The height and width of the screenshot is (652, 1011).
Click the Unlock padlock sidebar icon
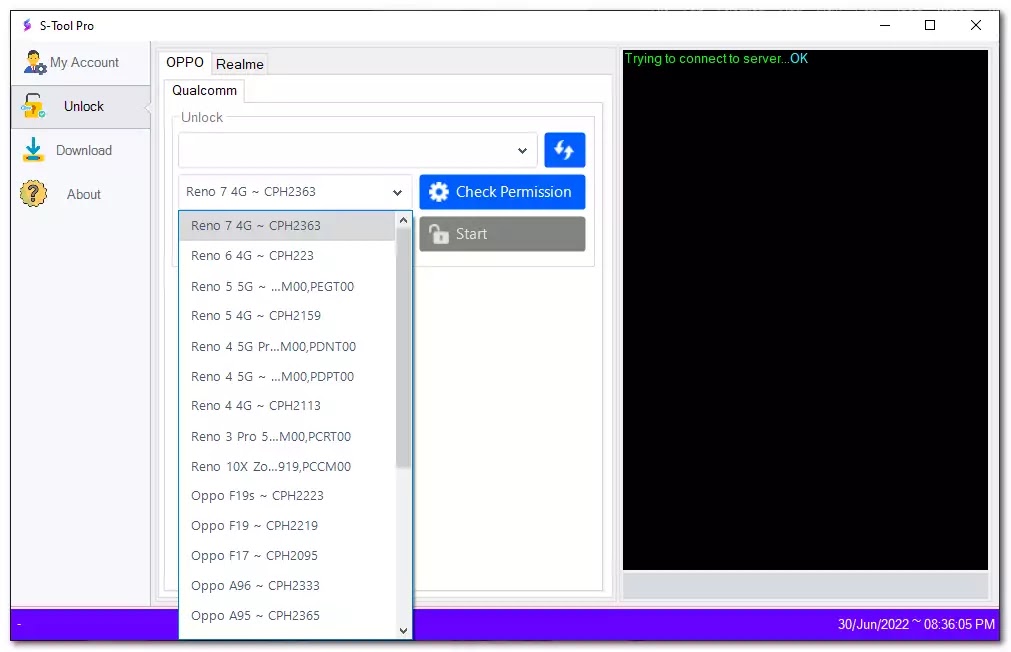point(33,106)
